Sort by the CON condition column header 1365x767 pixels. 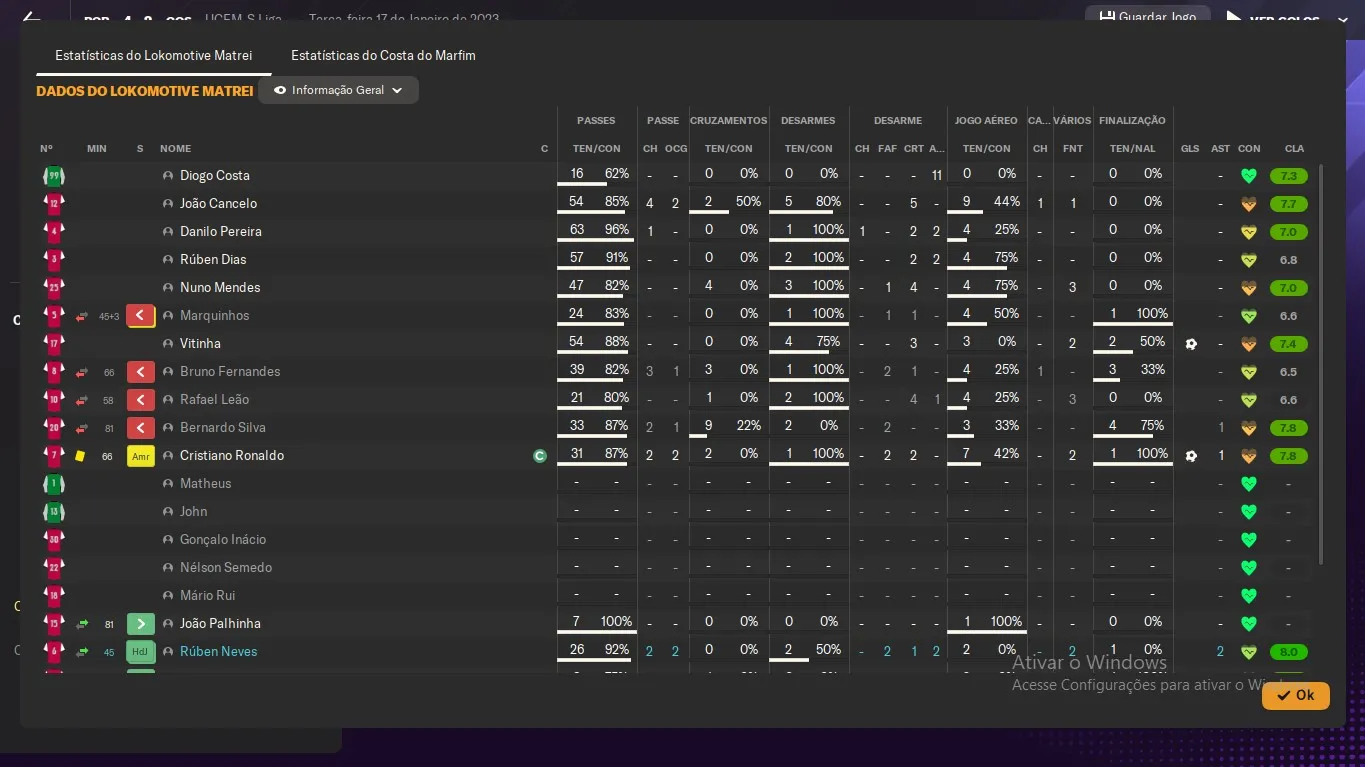click(1249, 149)
